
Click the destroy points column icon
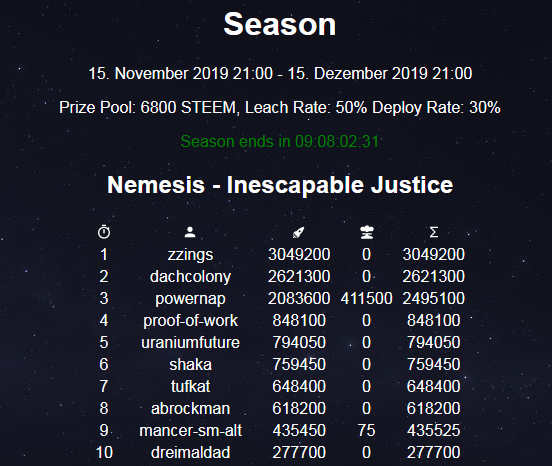pyautogui.click(x=367, y=232)
